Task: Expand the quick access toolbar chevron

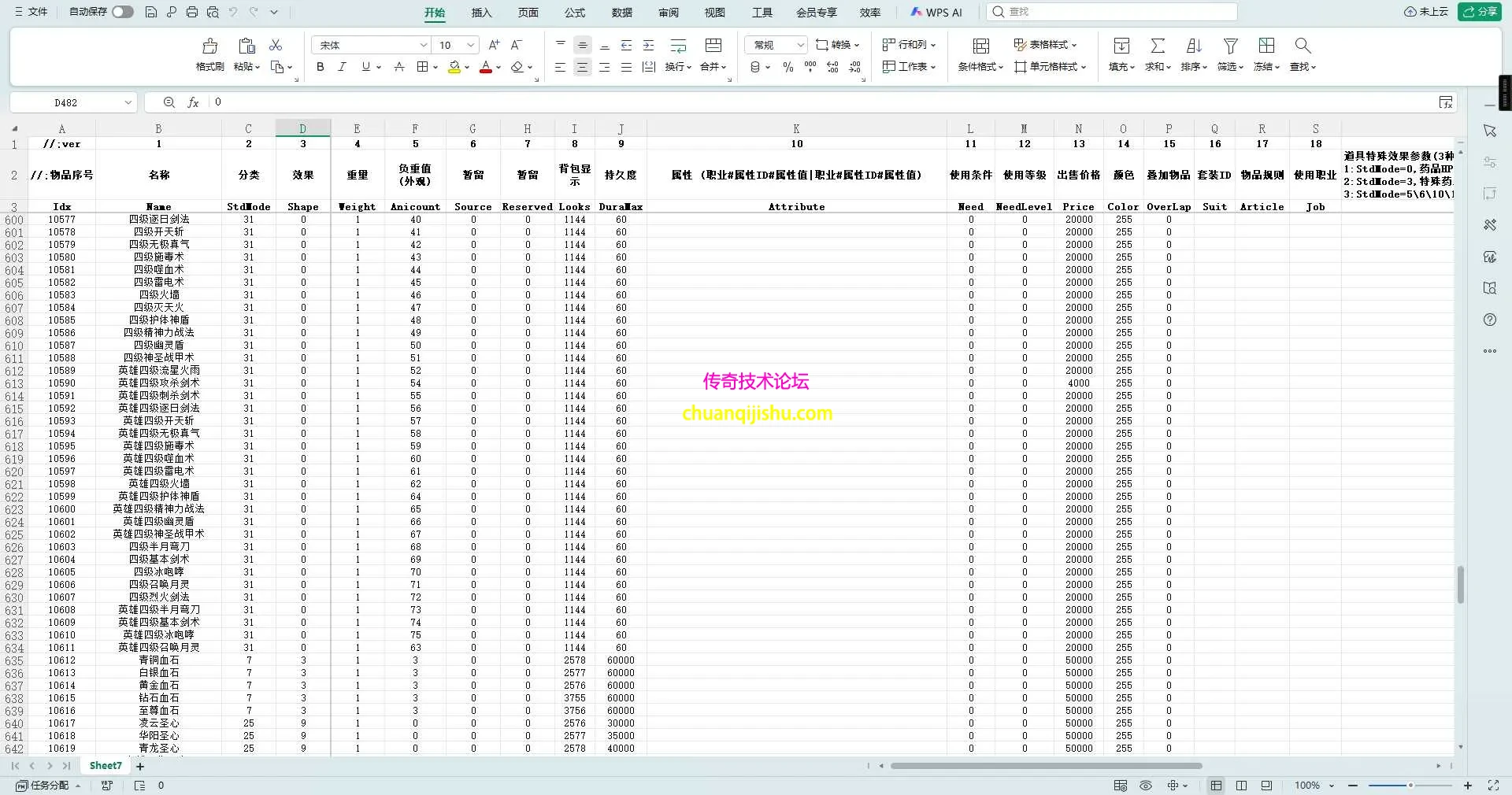Action: pos(274,12)
